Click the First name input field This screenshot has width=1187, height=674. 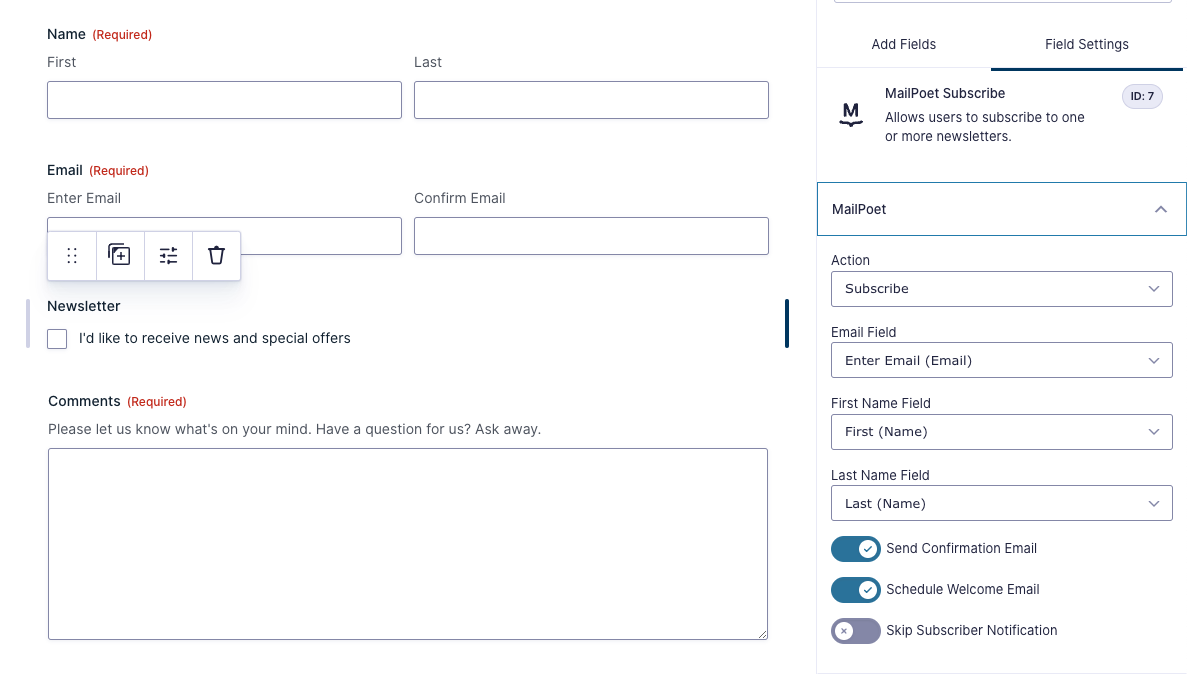[x=224, y=100]
